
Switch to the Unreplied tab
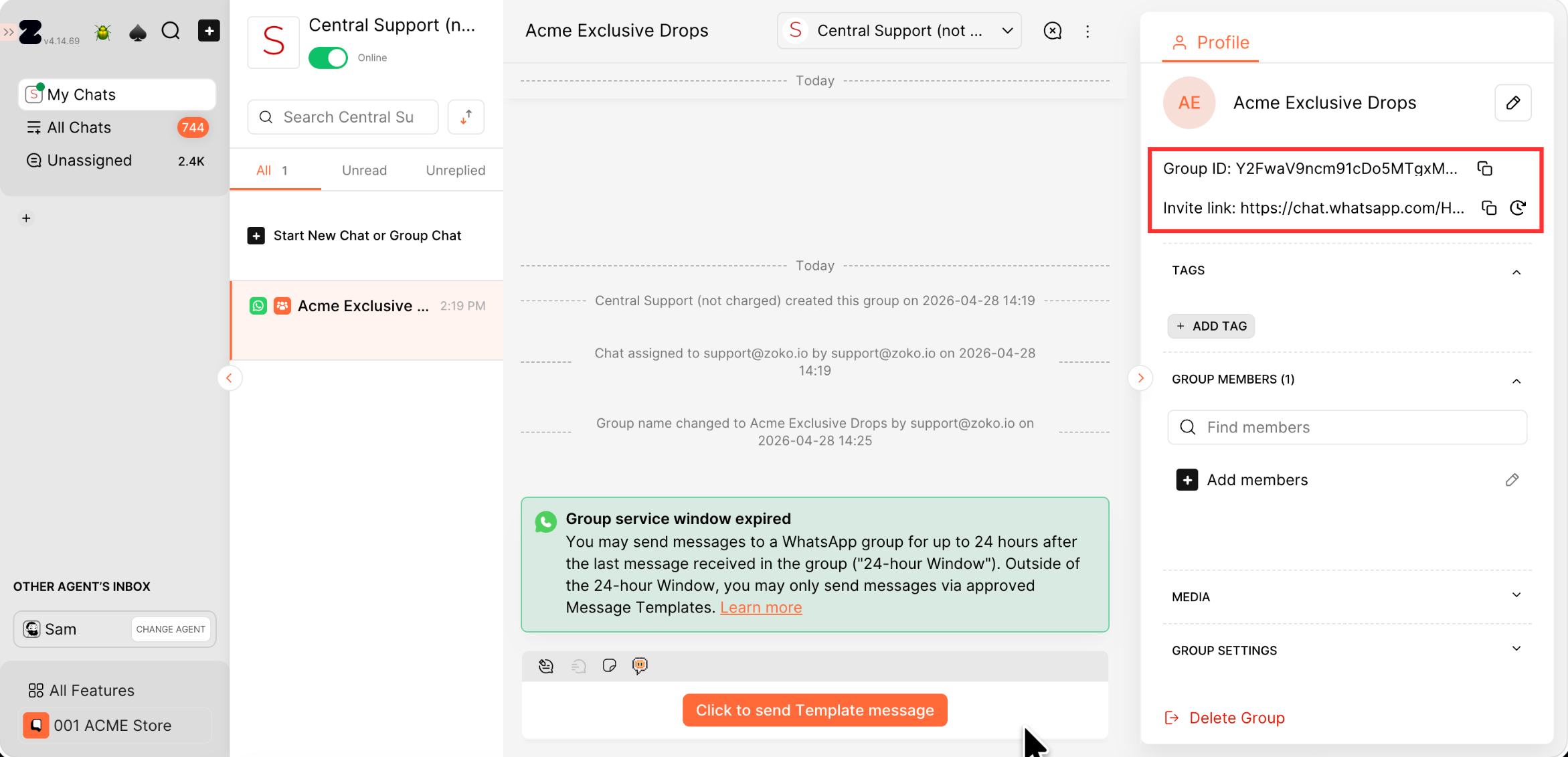click(x=455, y=170)
